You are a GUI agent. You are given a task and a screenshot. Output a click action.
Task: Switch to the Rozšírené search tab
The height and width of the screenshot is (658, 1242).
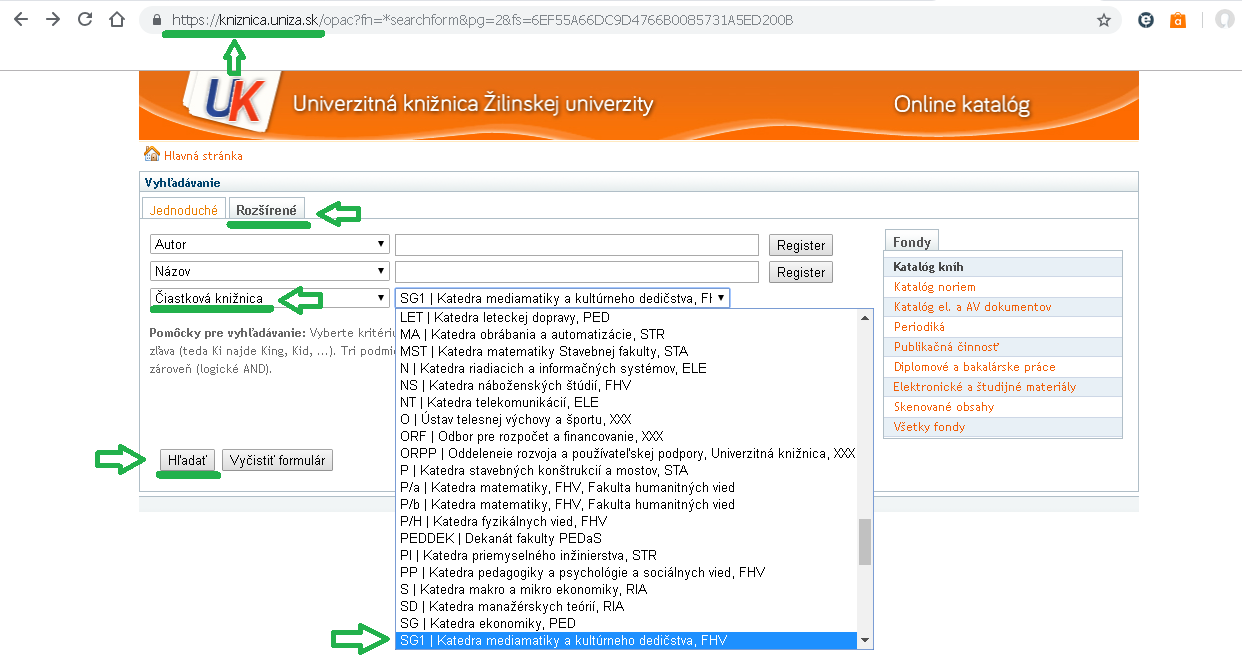266,210
